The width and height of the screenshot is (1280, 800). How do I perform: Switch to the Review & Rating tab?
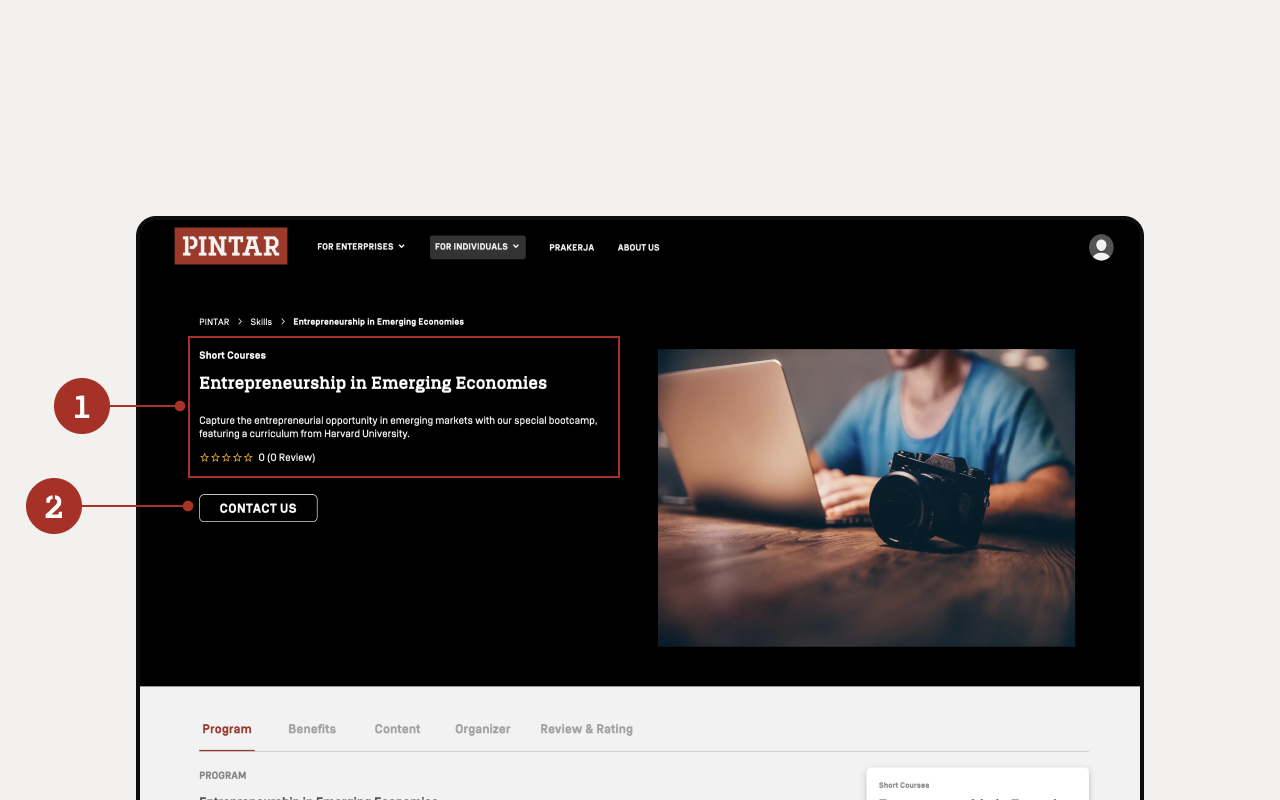(586, 729)
